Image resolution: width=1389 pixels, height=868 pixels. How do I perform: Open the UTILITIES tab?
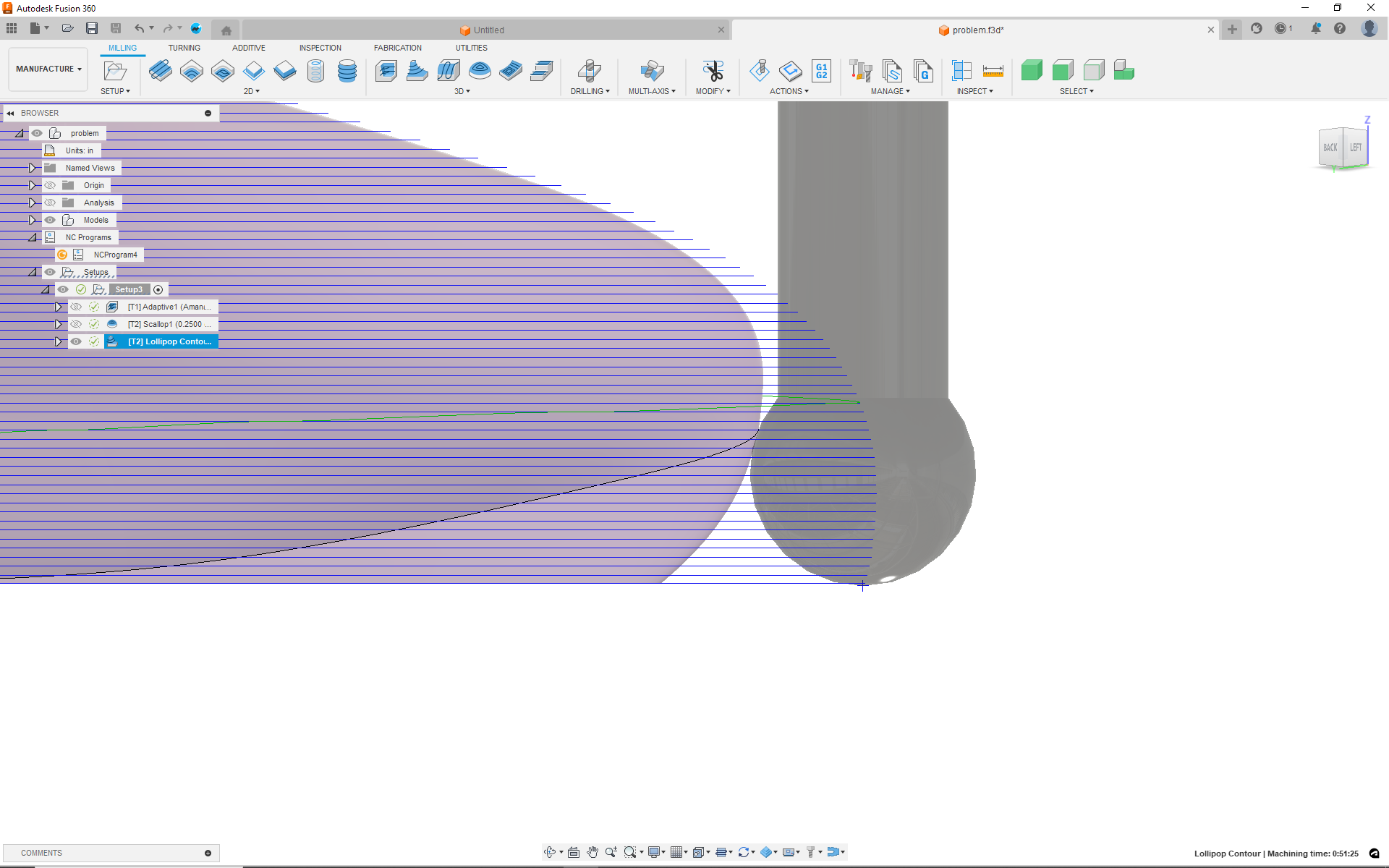[x=472, y=48]
